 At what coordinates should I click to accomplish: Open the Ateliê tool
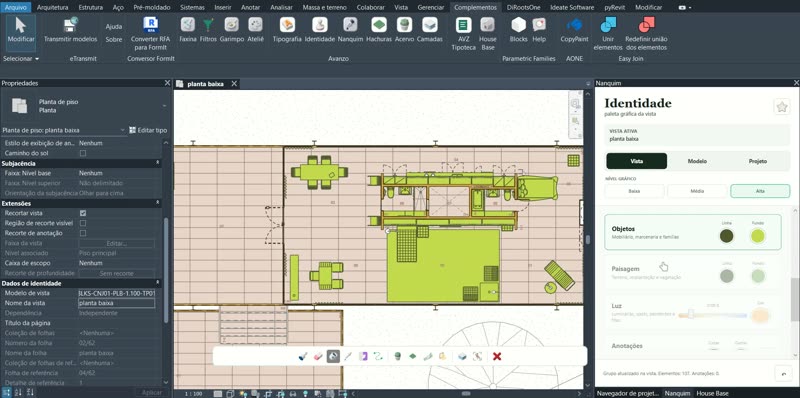(255, 30)
